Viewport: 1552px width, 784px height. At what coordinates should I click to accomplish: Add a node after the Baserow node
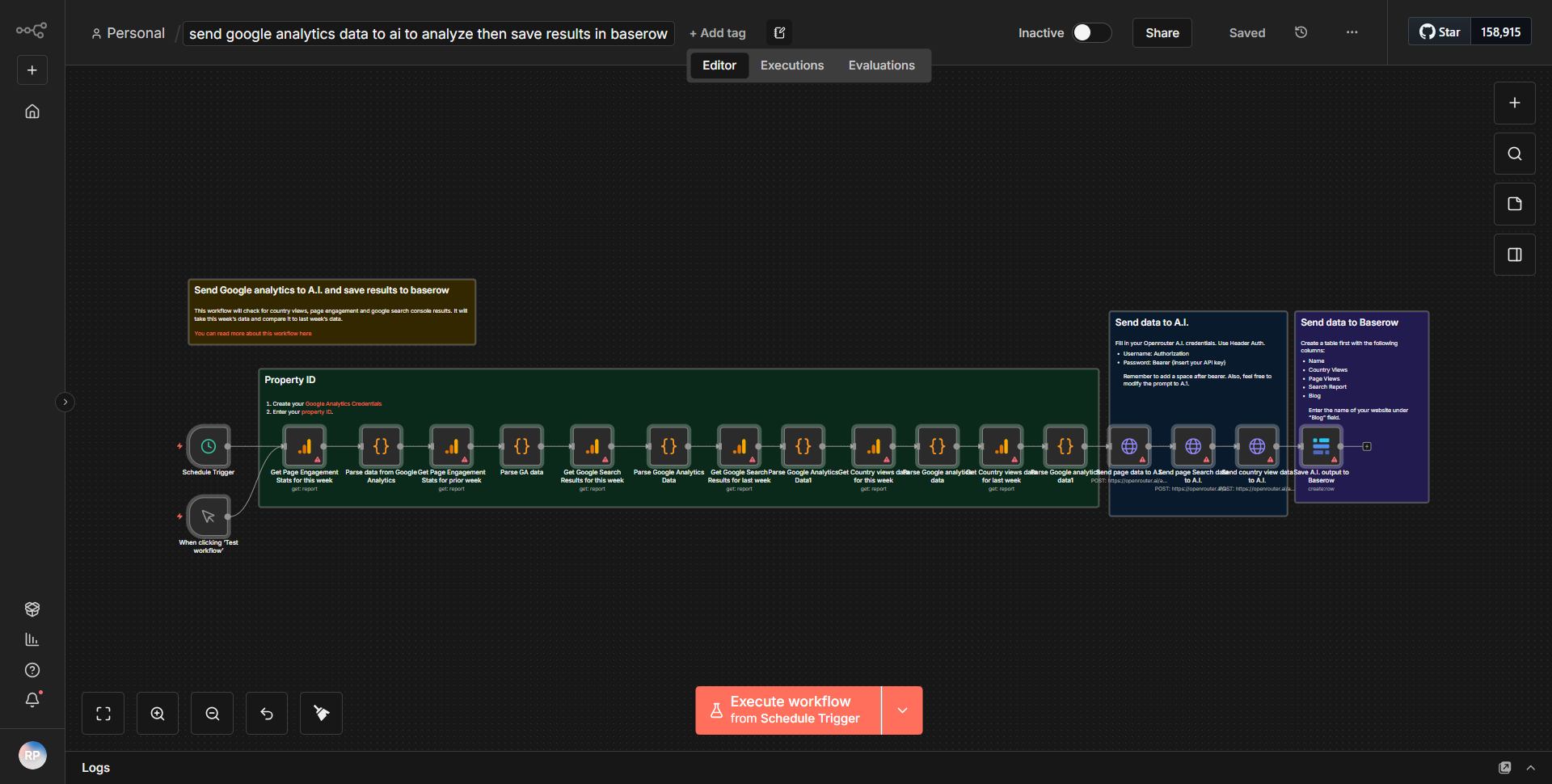point(1367,446)
